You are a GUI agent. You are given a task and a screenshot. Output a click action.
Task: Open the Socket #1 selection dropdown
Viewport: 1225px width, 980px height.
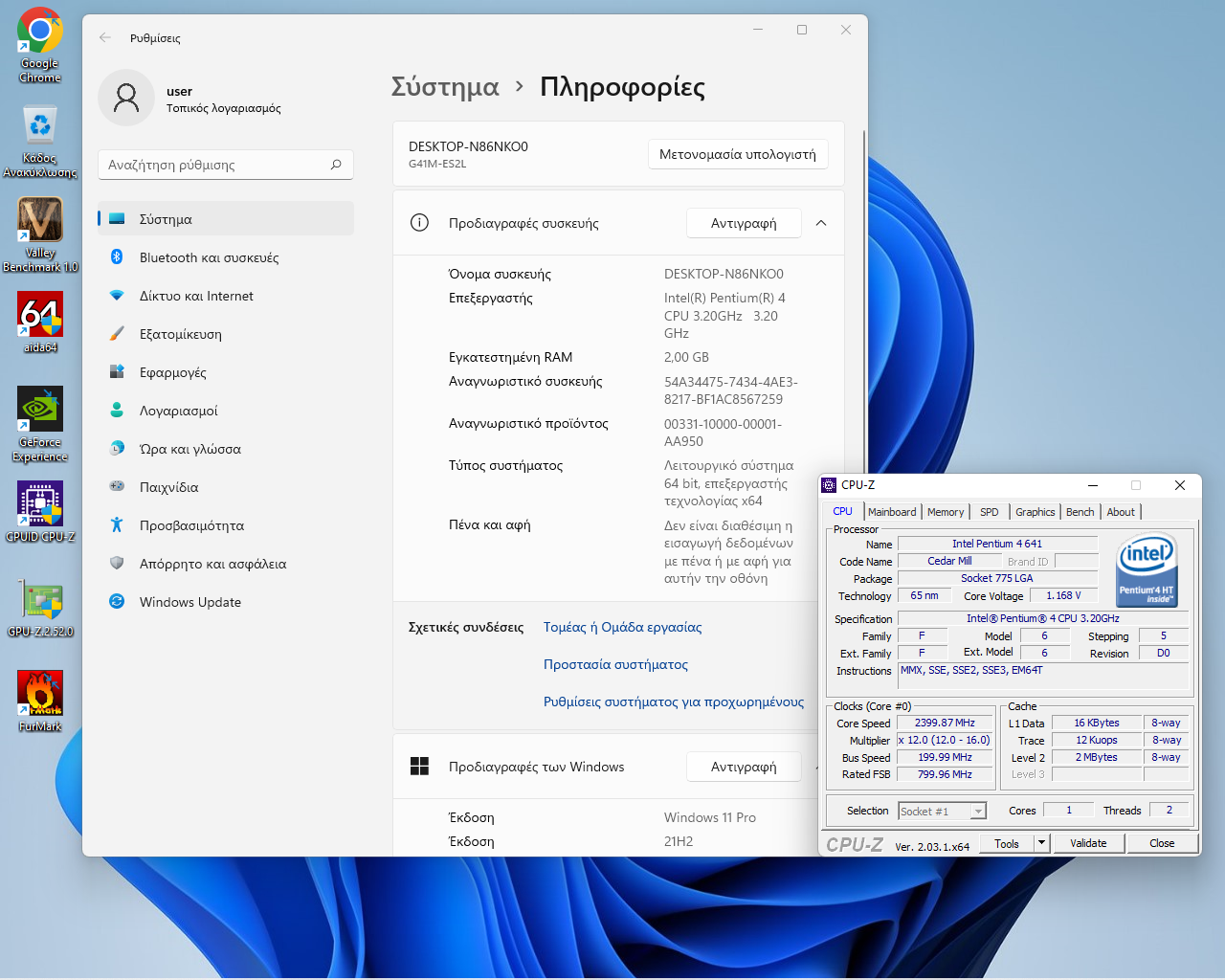[978, 812]
